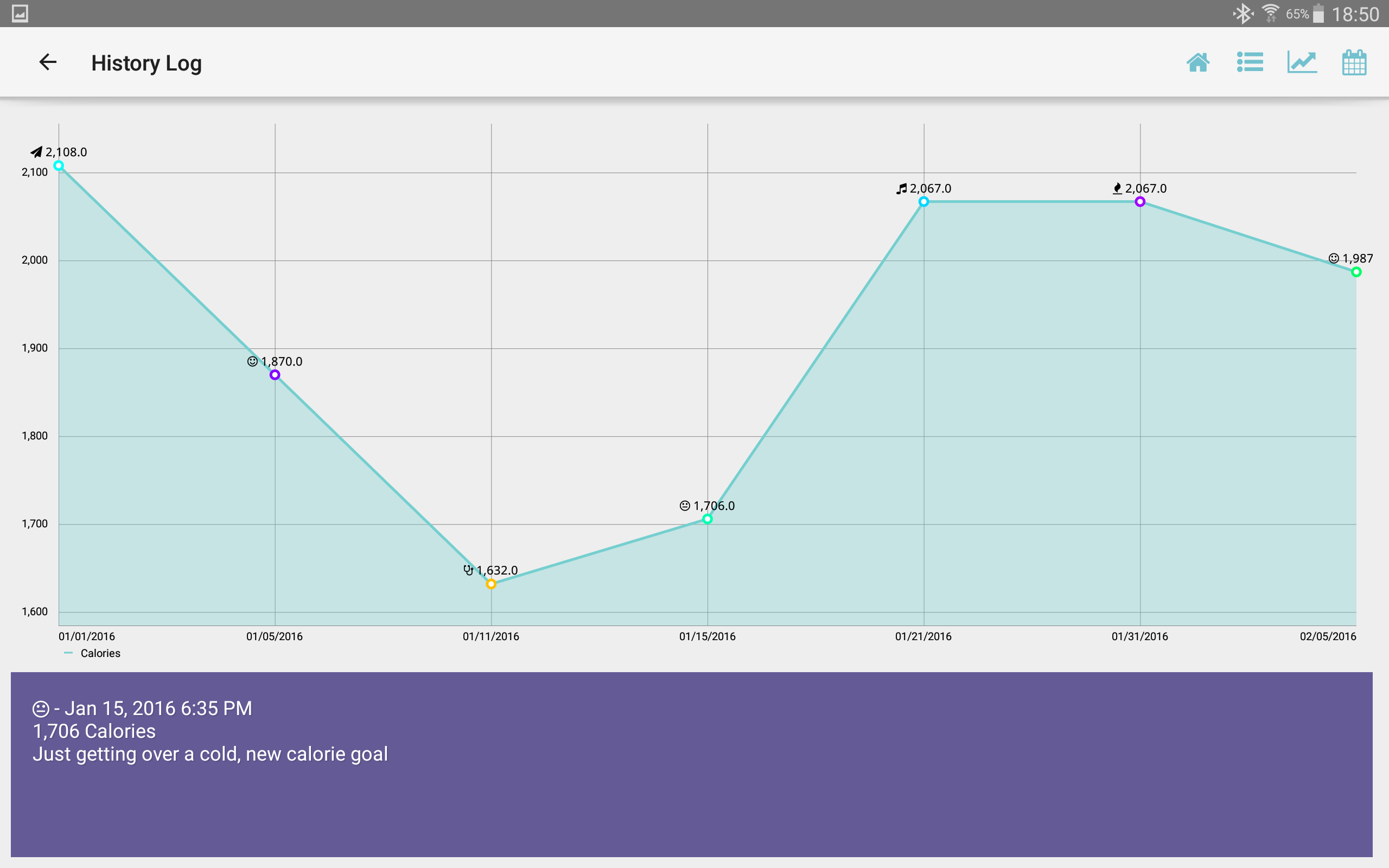Tap the Wi-Fi status icon
The height and width of the screenshot is (868, 1389).
(1271, 13)
